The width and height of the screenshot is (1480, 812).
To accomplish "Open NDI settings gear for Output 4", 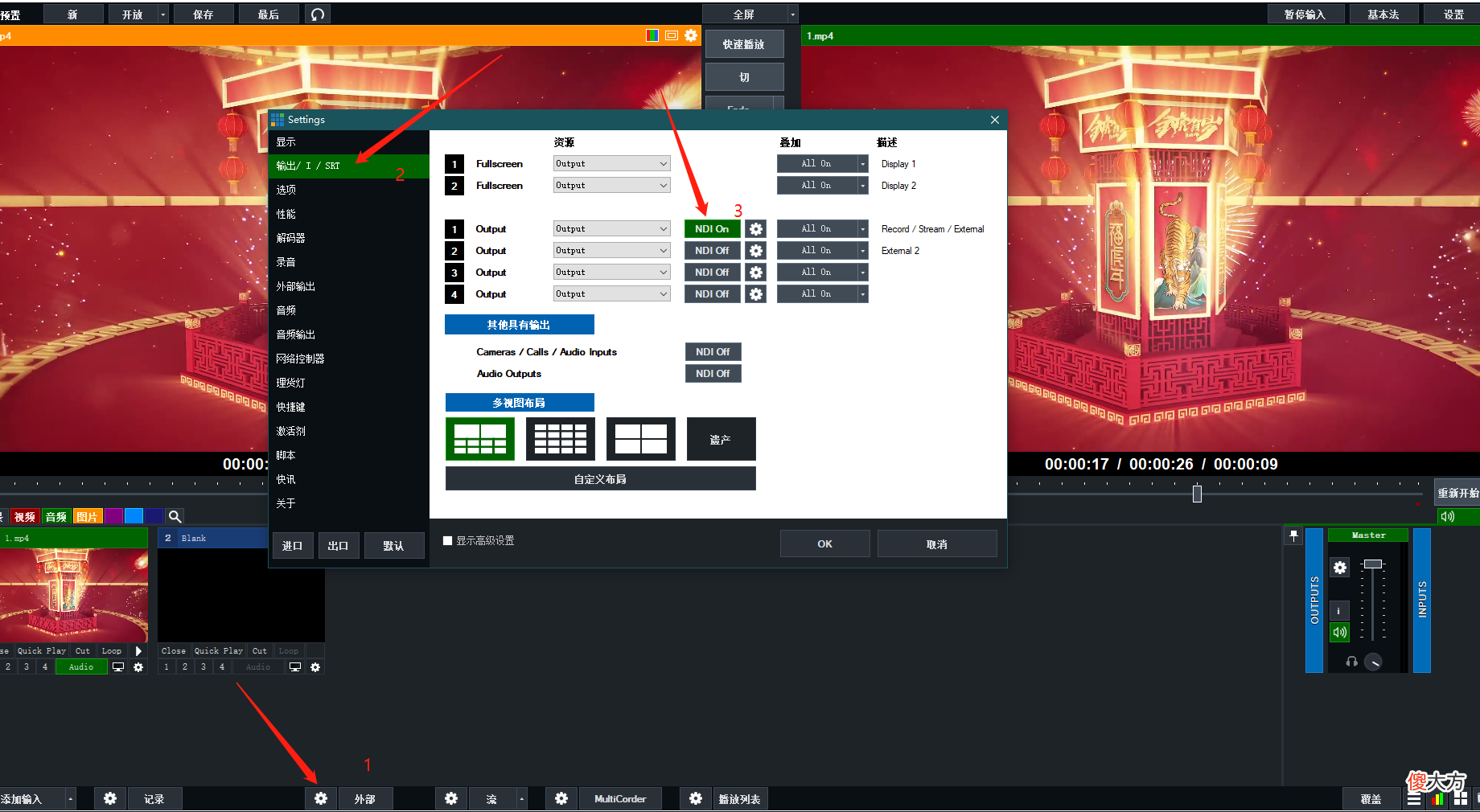I will 756,294.
